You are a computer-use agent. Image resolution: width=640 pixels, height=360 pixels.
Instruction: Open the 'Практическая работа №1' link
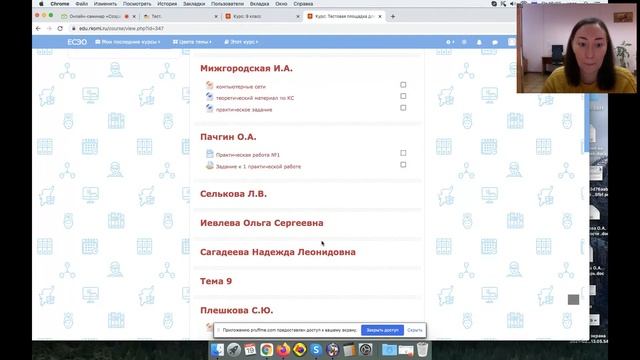tap(247, 155)
